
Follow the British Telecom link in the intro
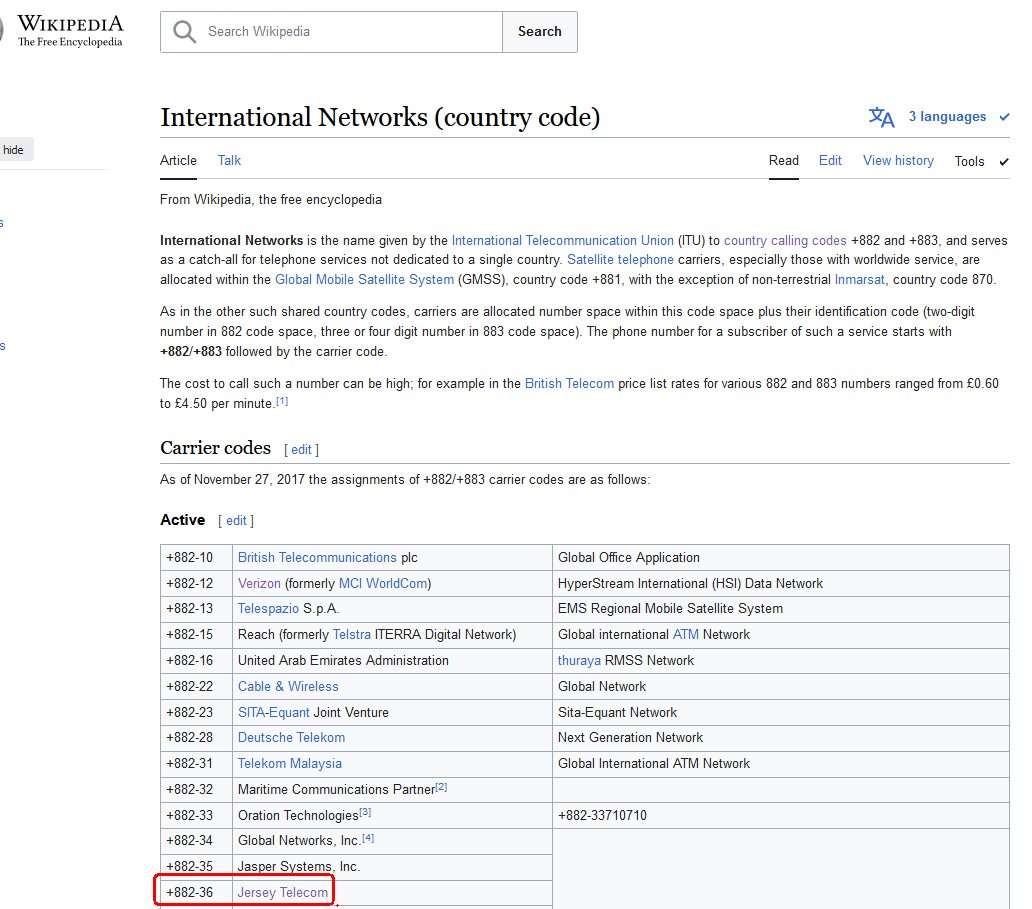569,383
